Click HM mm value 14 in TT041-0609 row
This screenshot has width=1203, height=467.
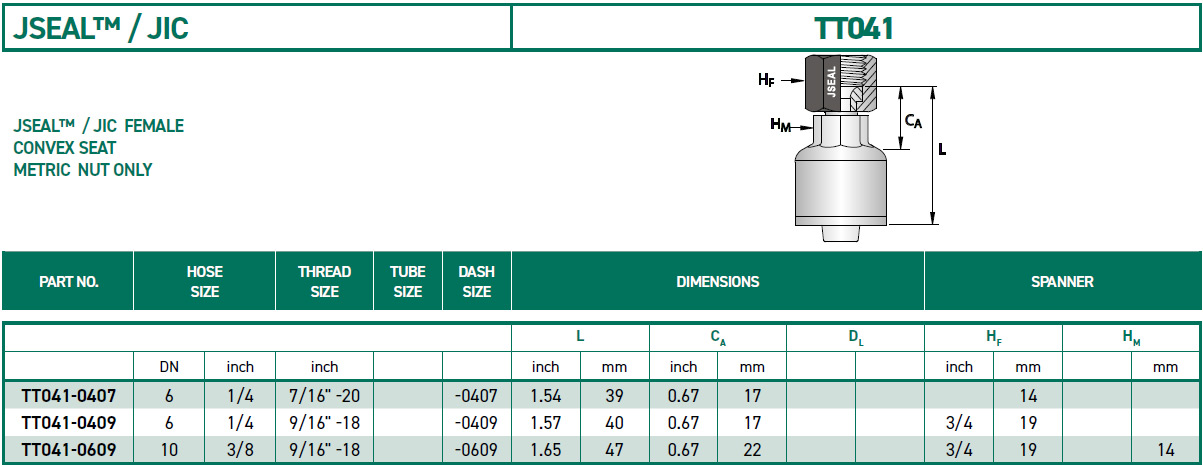(x=1166, y=450)
